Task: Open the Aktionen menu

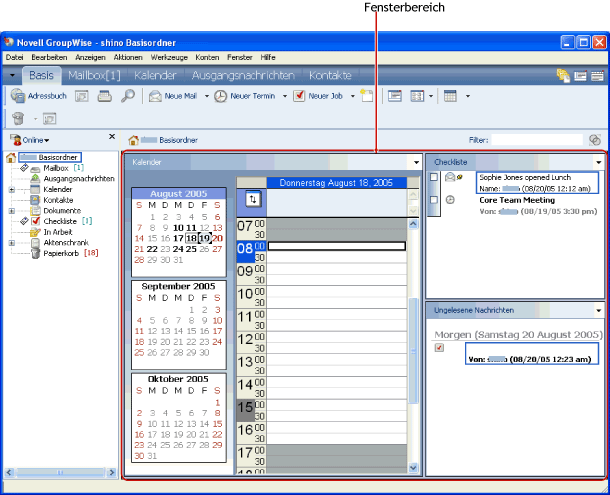Action: coord(128,58)
